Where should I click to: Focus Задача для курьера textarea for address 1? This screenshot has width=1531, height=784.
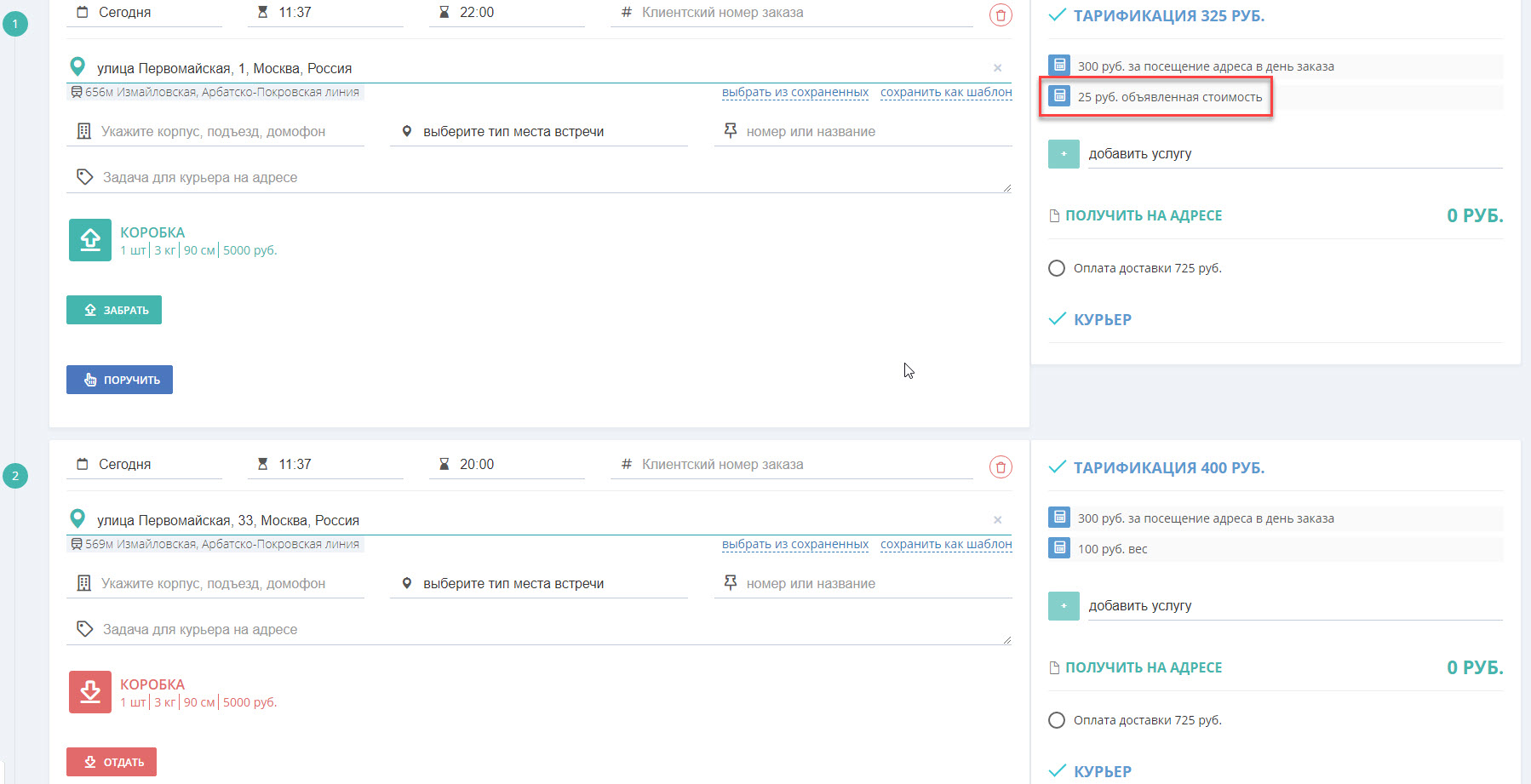[539, 177]
